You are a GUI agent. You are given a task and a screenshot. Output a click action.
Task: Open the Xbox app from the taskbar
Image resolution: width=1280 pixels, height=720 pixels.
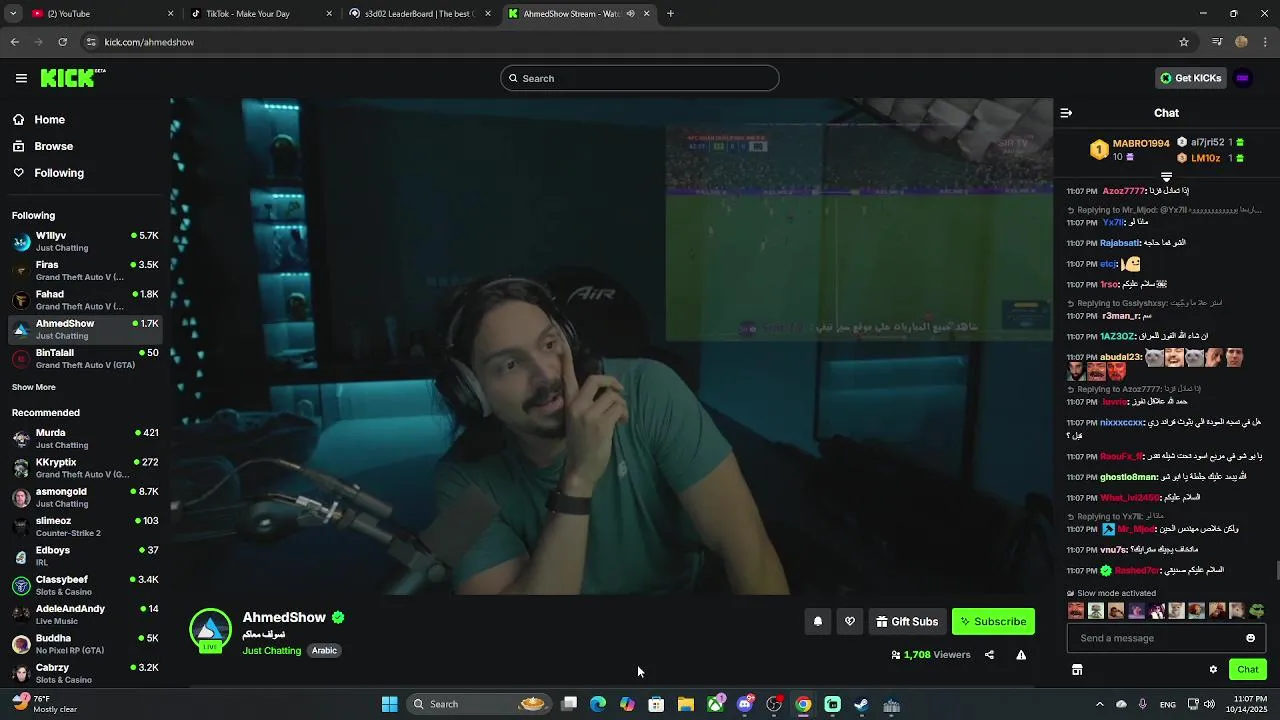715,704
